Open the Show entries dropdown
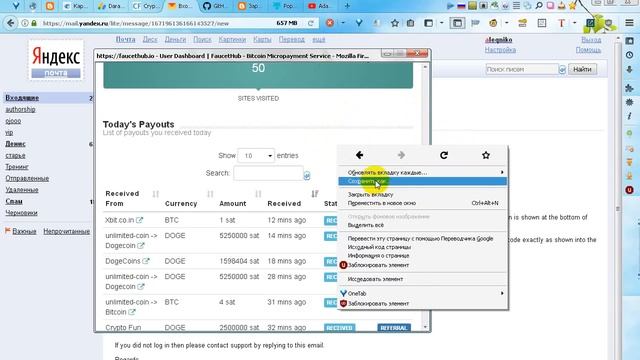The image size is (640, 360). click(256, 156)
